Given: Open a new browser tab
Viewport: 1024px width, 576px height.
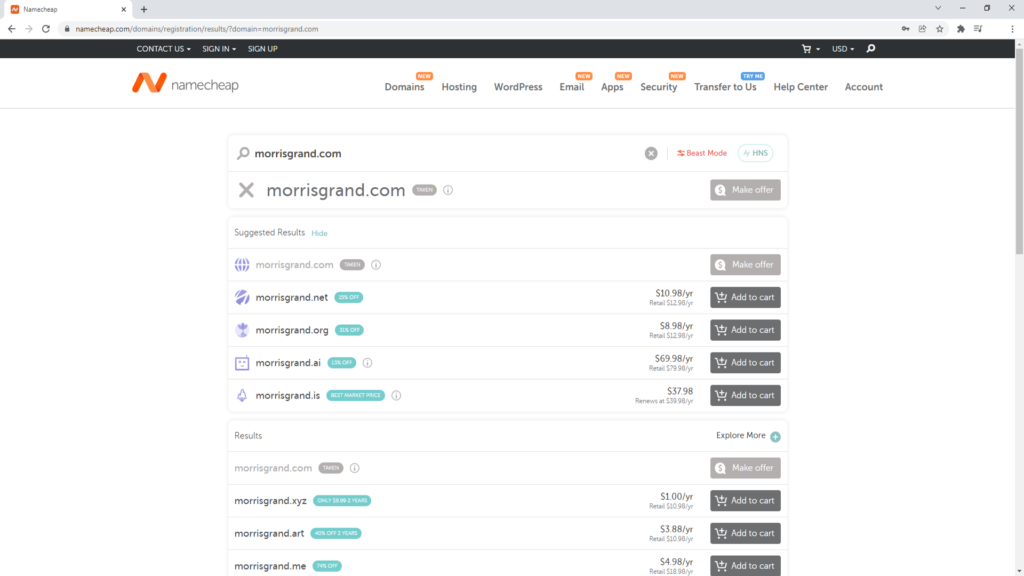Looking at the screenshot, I should pos(144,9).
